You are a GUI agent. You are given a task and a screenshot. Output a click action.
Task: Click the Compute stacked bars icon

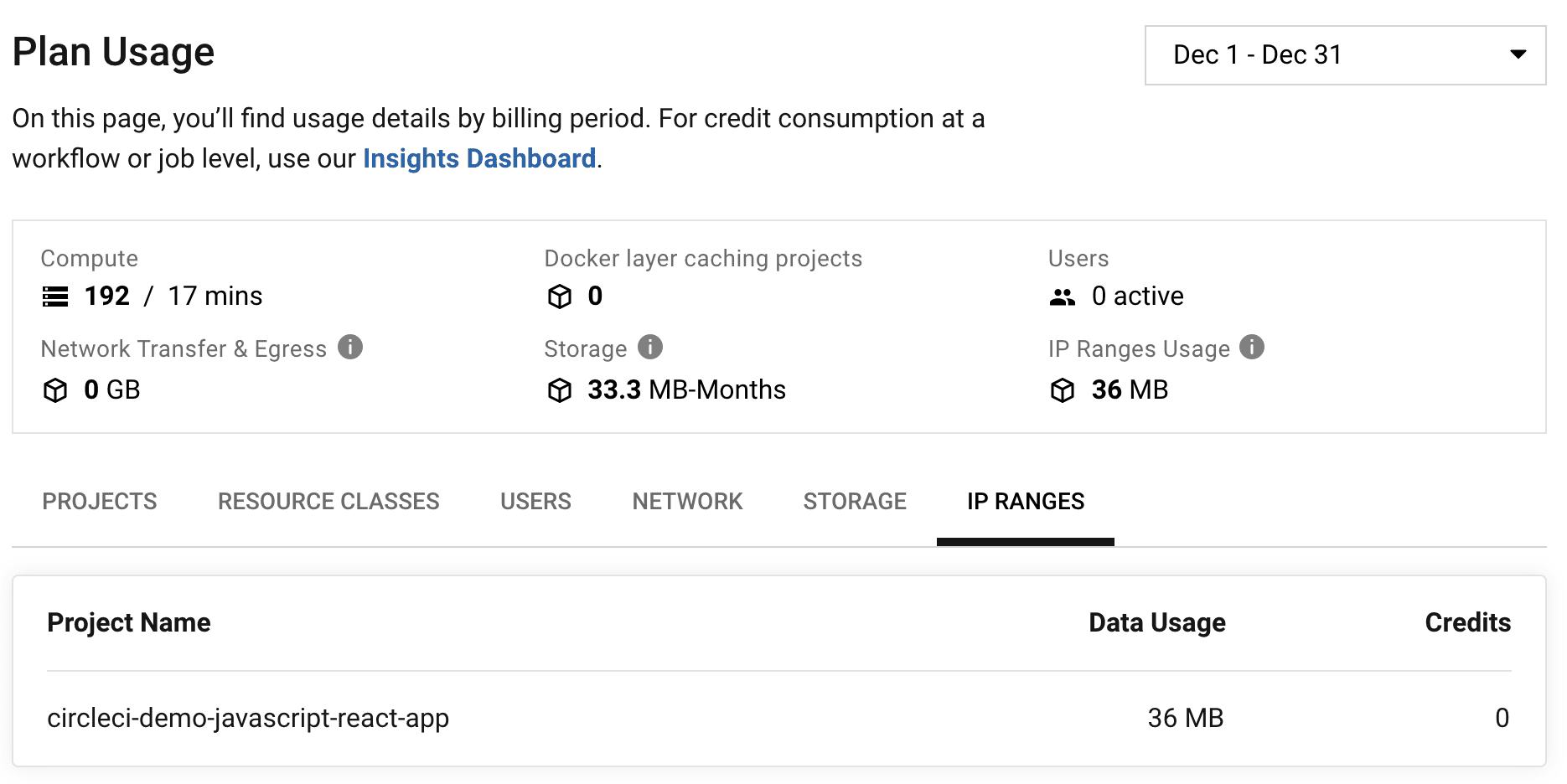(x=55, y=297)
